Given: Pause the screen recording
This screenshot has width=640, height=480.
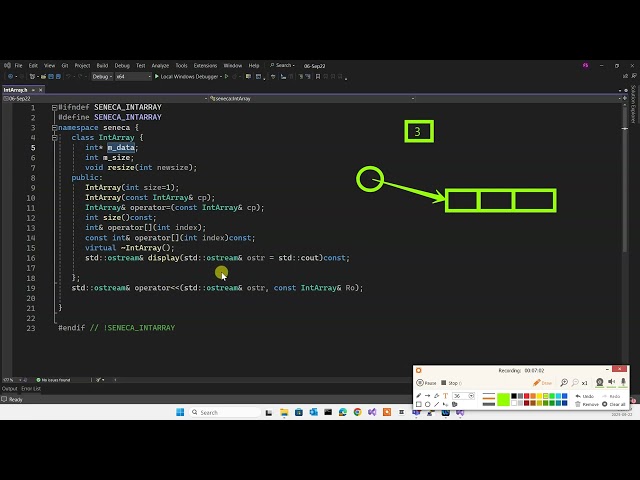Looking at the screenshot, I should point(426,383).
